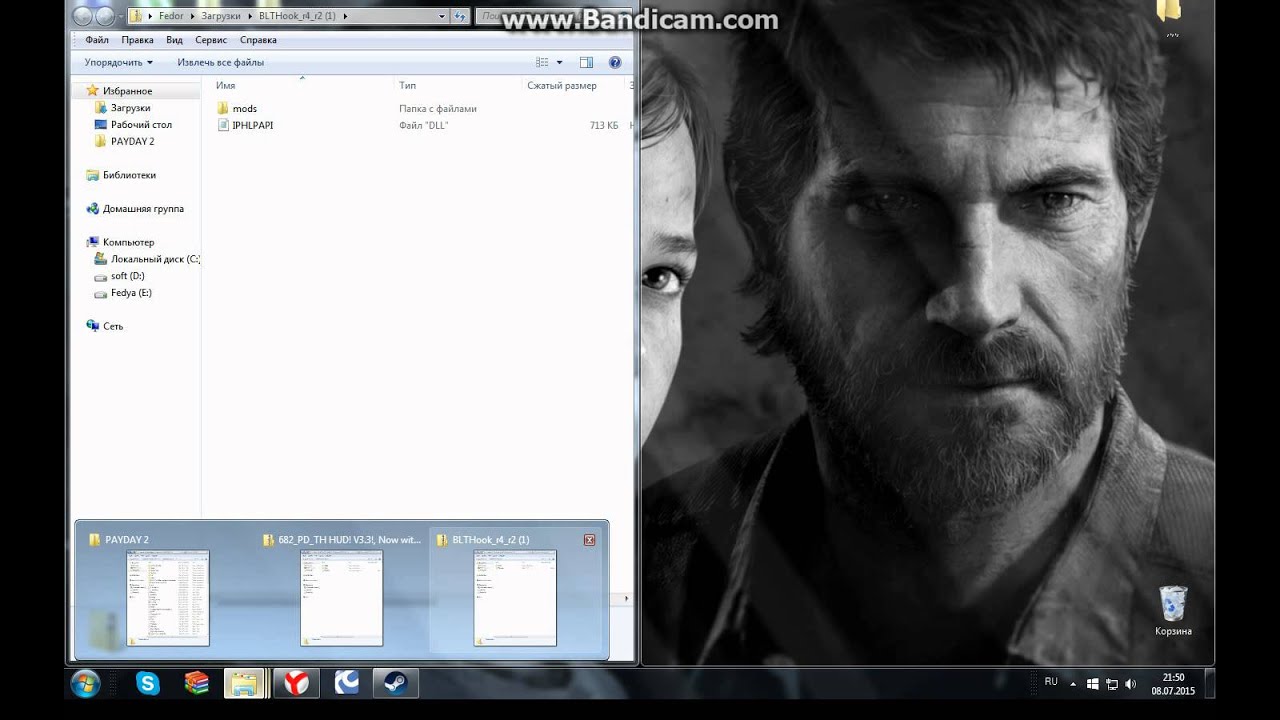Click the RU language indicator in the tray
Image resolution: width=1280 pixels, height=720 pixels.
[x=1051, y=682]
